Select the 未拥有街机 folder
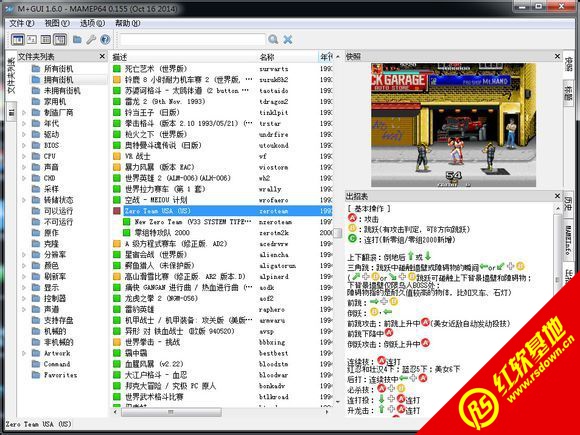The width and height of the screenshot is (580, 435). coord(62,91)
